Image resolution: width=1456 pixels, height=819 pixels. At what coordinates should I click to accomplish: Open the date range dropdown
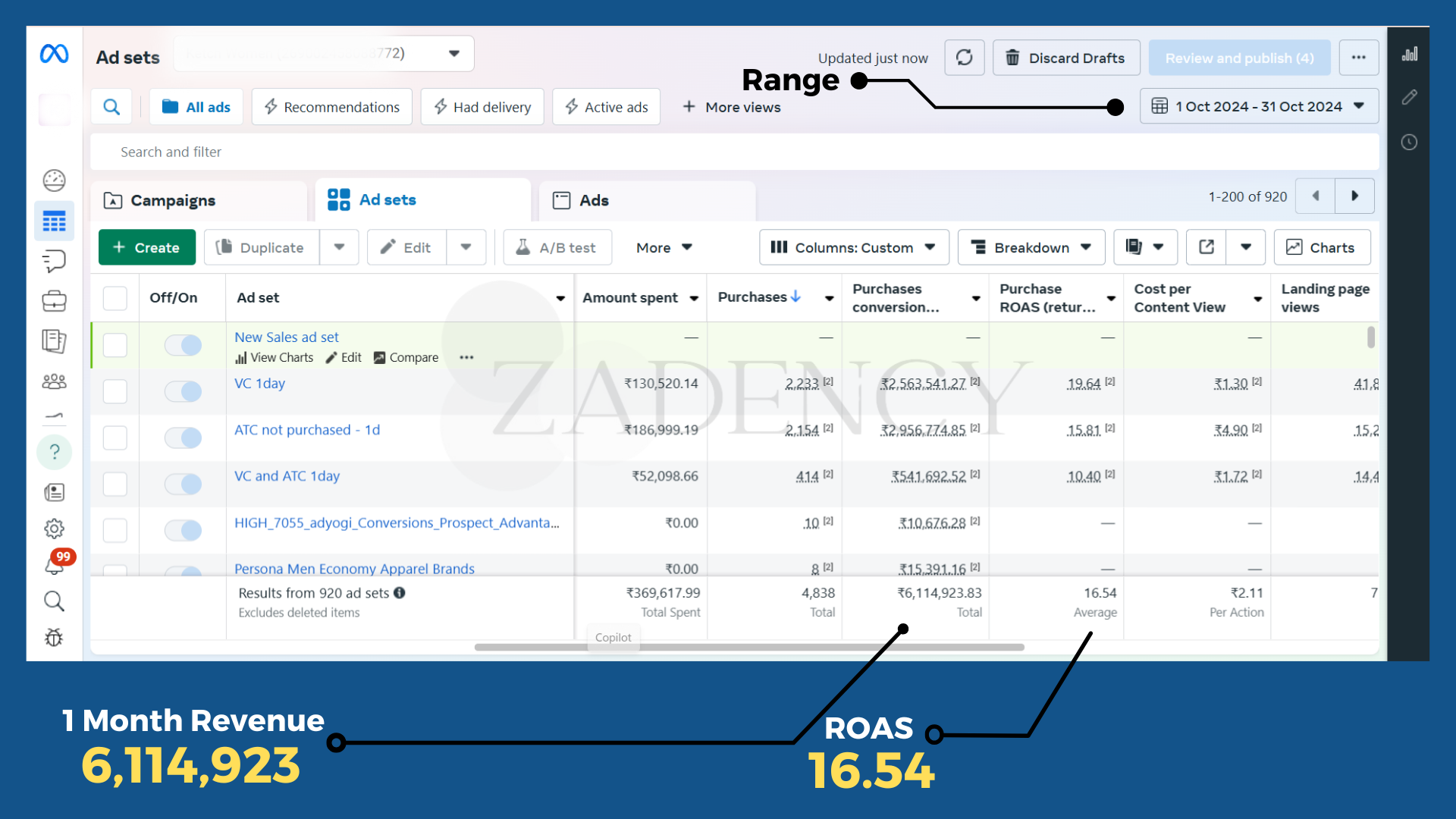[x=1259, y=106]
